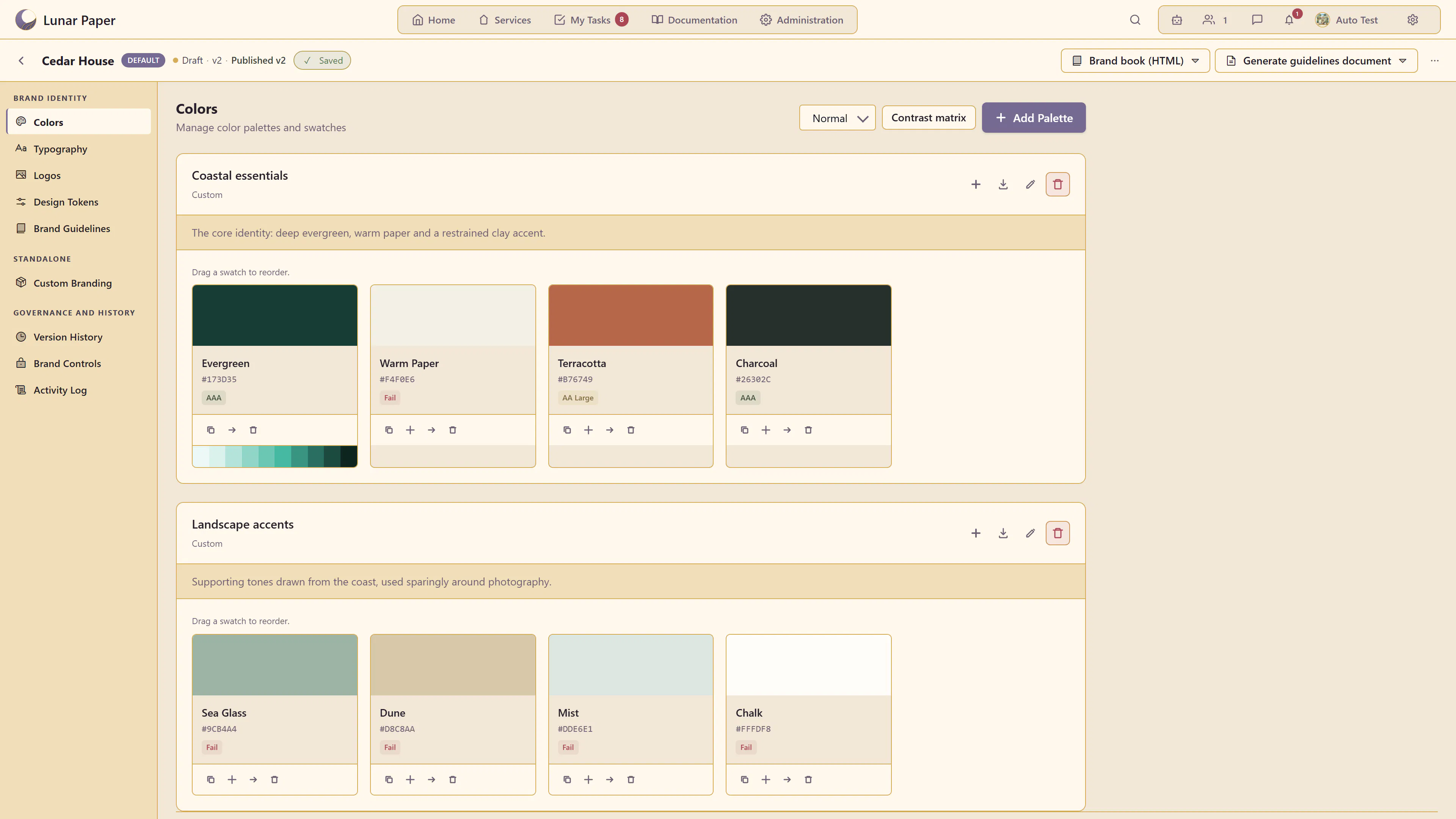Viewport: 1456px width, 819px height.
Task: Open notifications bell
Action: tap(1289, 20)
